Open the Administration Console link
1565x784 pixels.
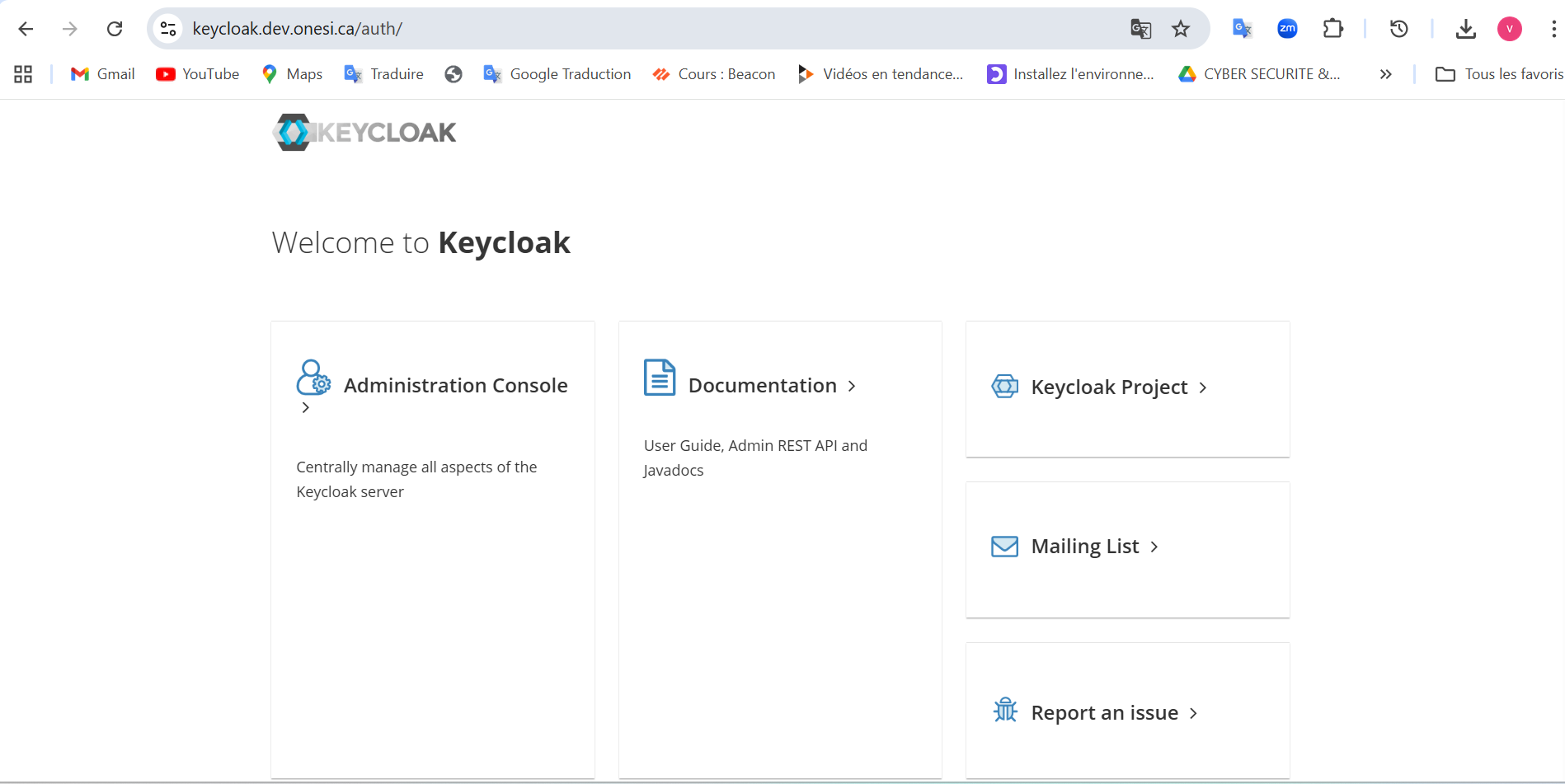pos(455,386)
